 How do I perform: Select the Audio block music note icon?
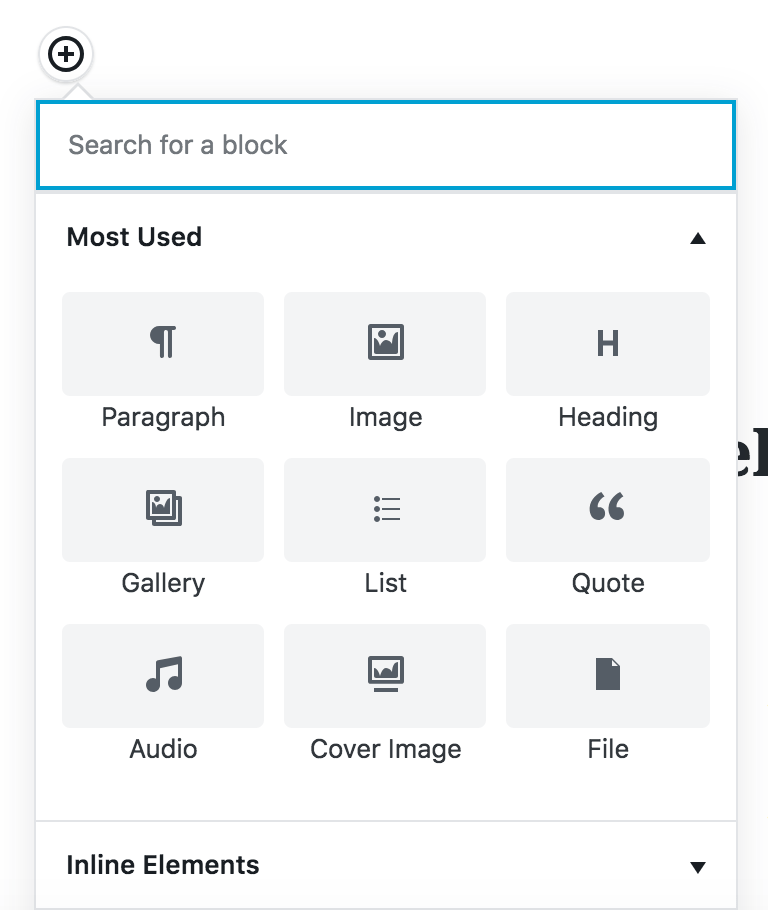[x=163, y=675]
